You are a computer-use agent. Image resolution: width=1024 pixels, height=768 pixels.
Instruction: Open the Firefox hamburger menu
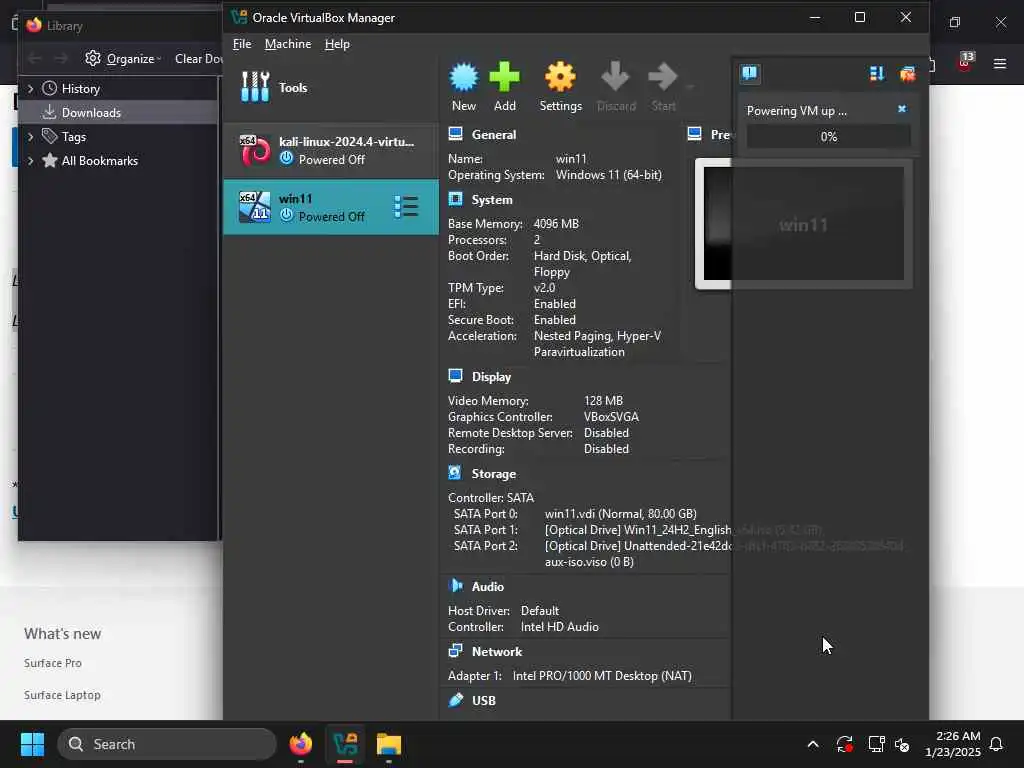(x=999, y=63)
